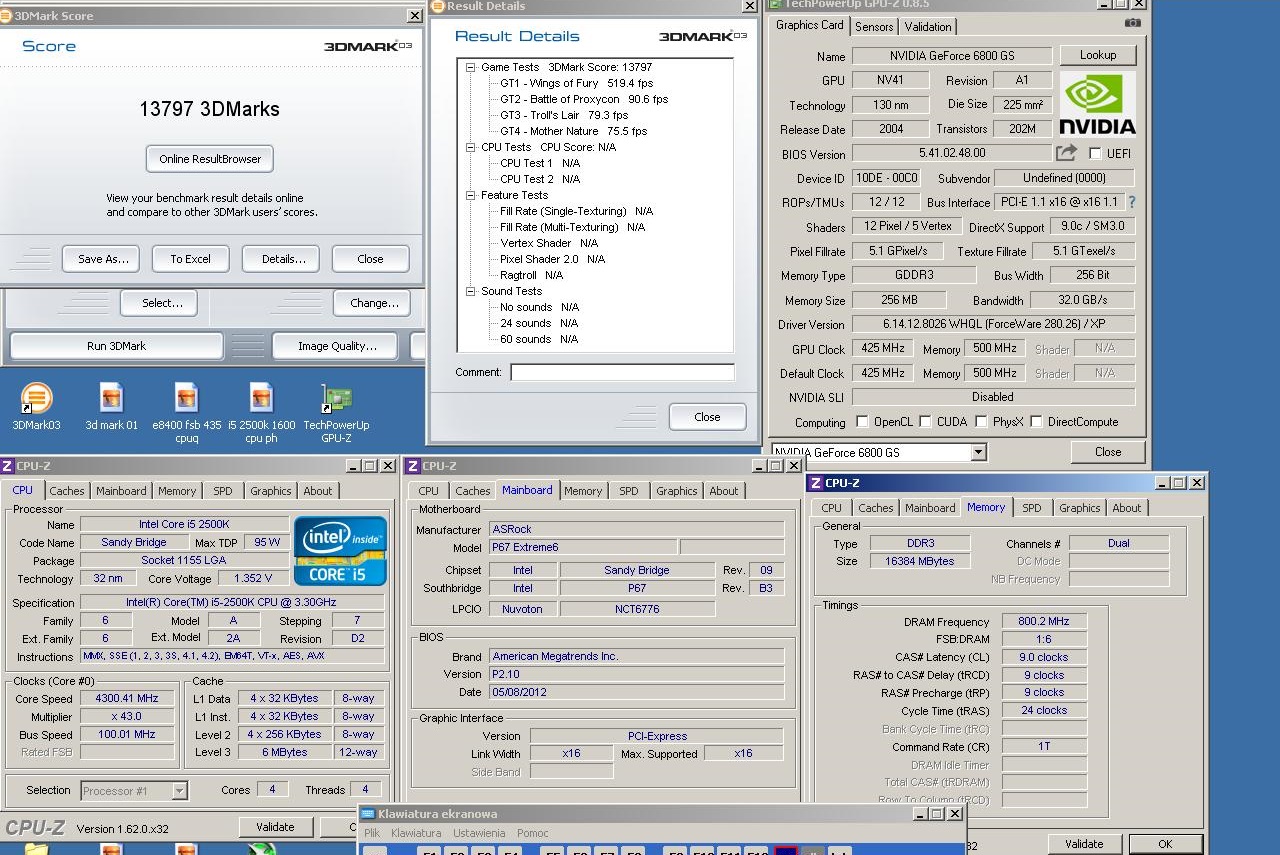
Task: Open the '3d mark 01' desktop file
Action: pyautogui.click(x=111, y=407)
